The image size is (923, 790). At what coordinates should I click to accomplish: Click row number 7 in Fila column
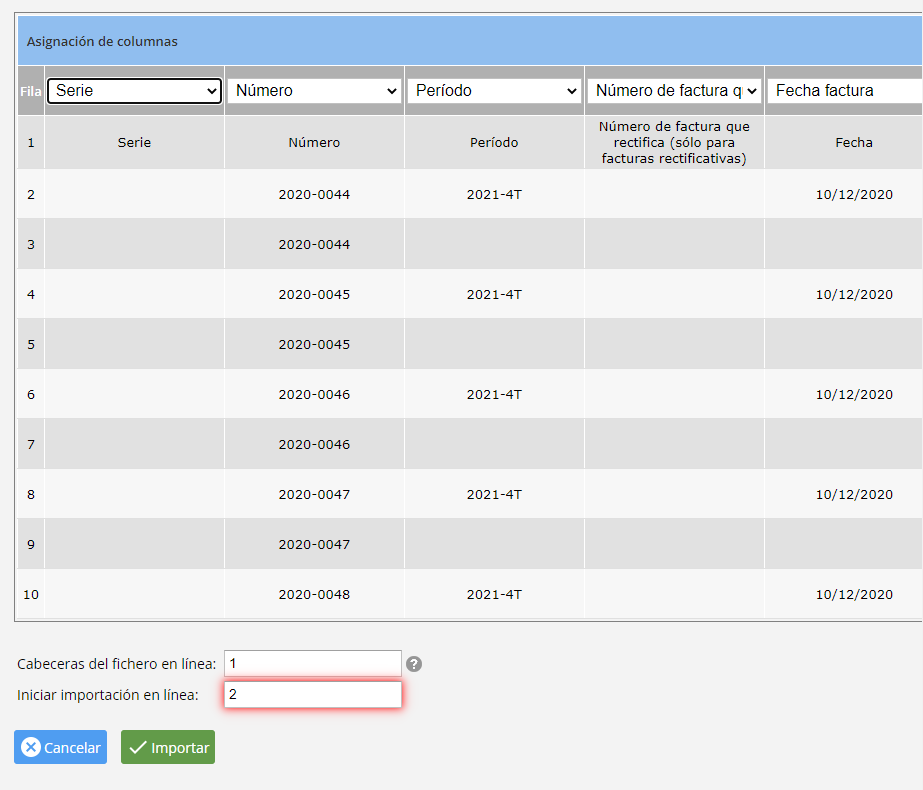pos(31,444)
